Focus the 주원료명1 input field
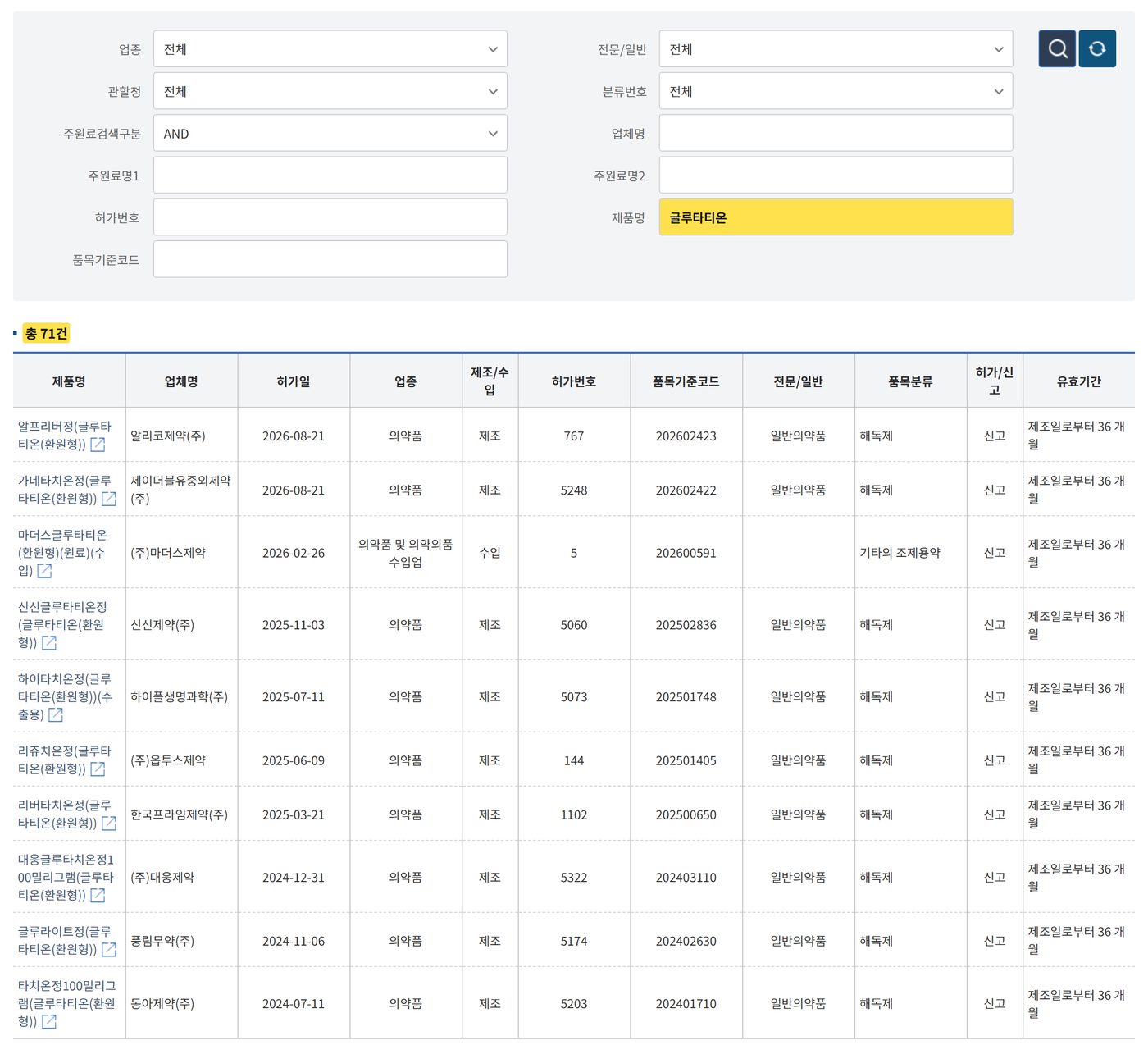 [x=330, y=176]
